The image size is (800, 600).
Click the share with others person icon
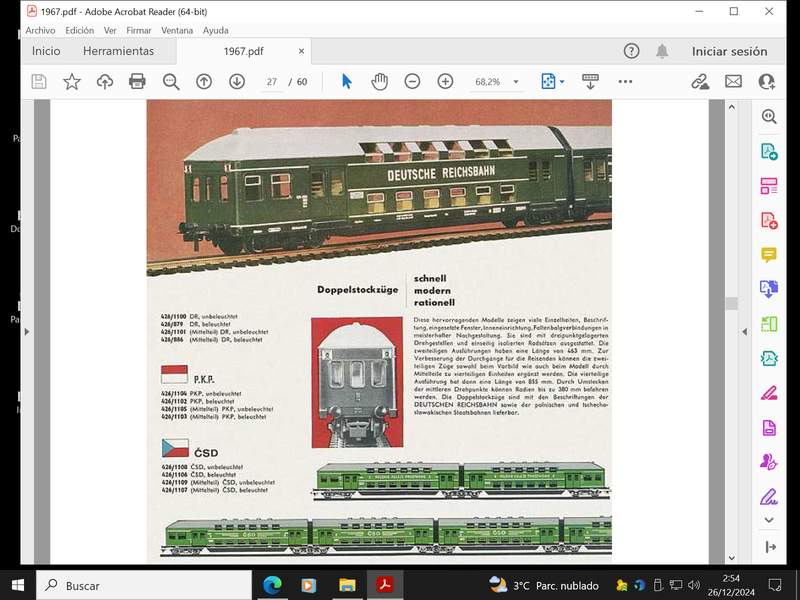(x=767, y=82)
